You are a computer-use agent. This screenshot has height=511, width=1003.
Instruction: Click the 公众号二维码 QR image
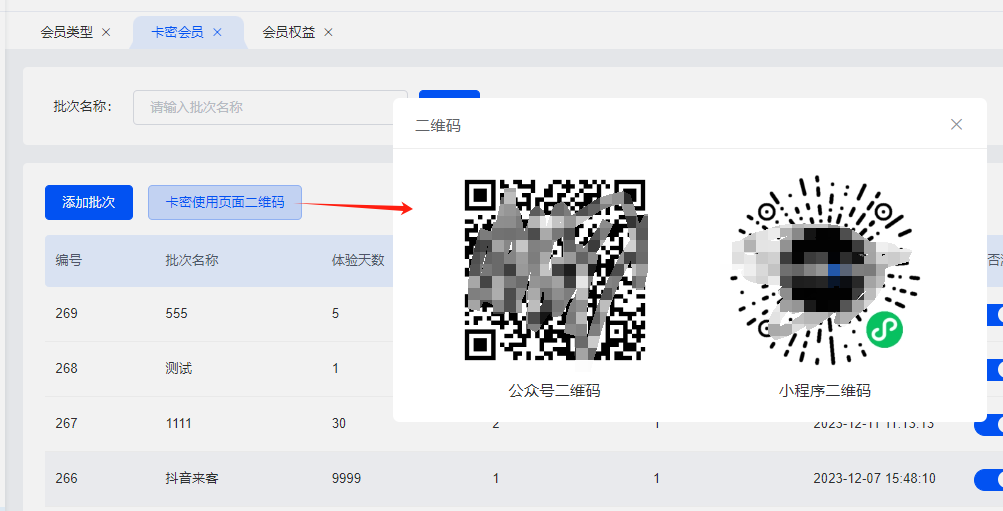[555, 269]
